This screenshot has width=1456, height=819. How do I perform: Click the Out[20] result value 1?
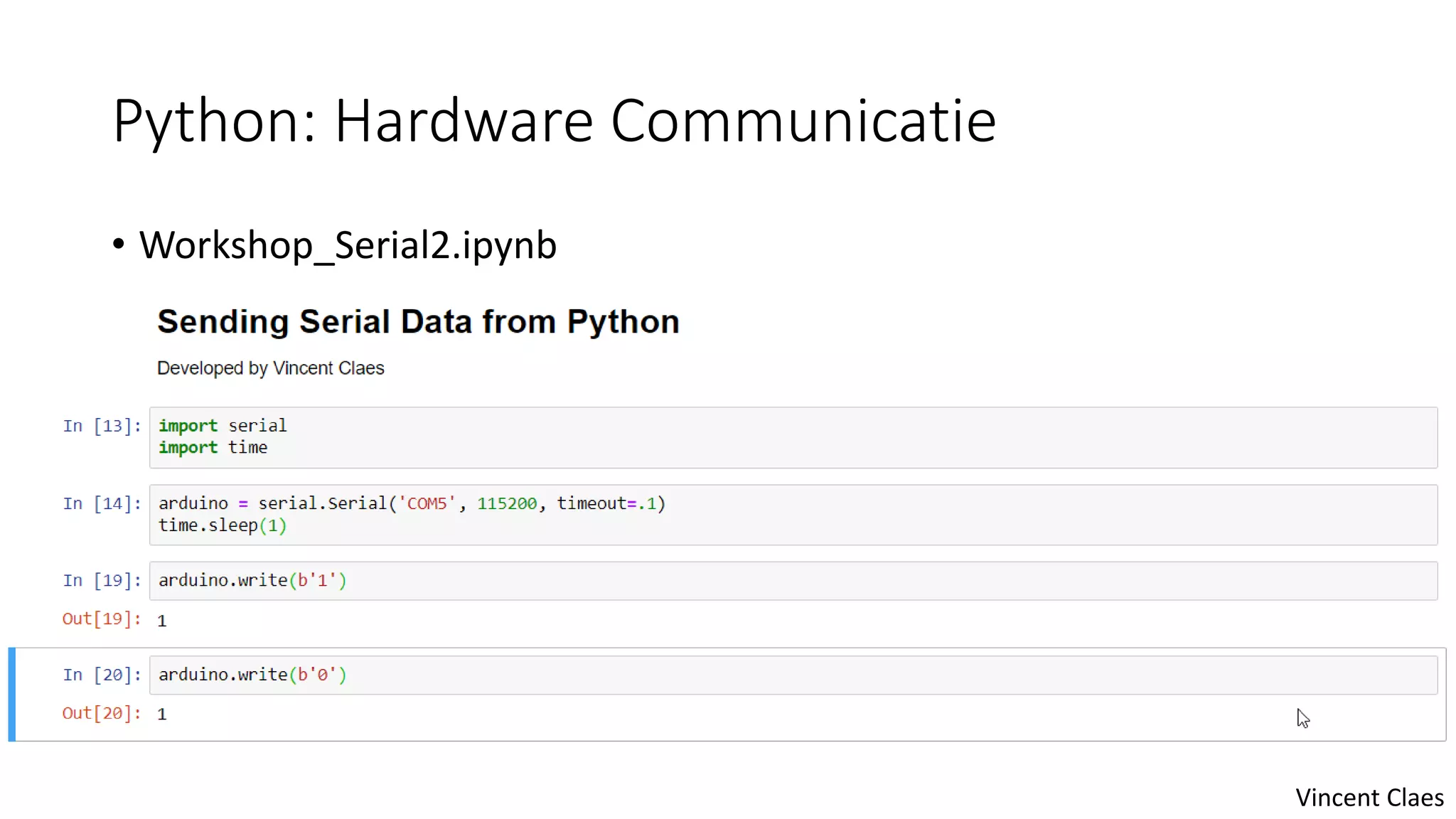click(x=162, y=714)
